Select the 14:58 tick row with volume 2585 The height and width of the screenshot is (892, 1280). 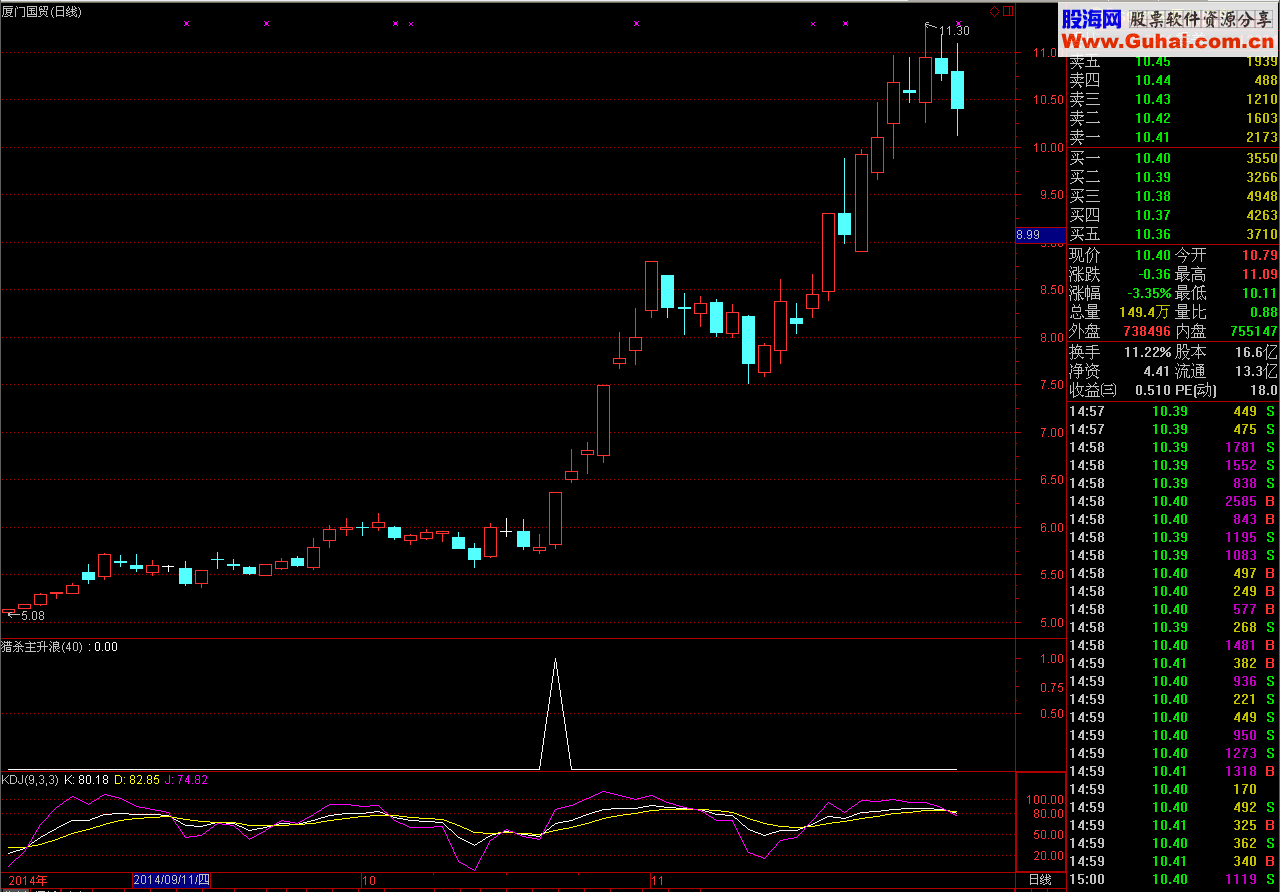(x=1174, y=501)
